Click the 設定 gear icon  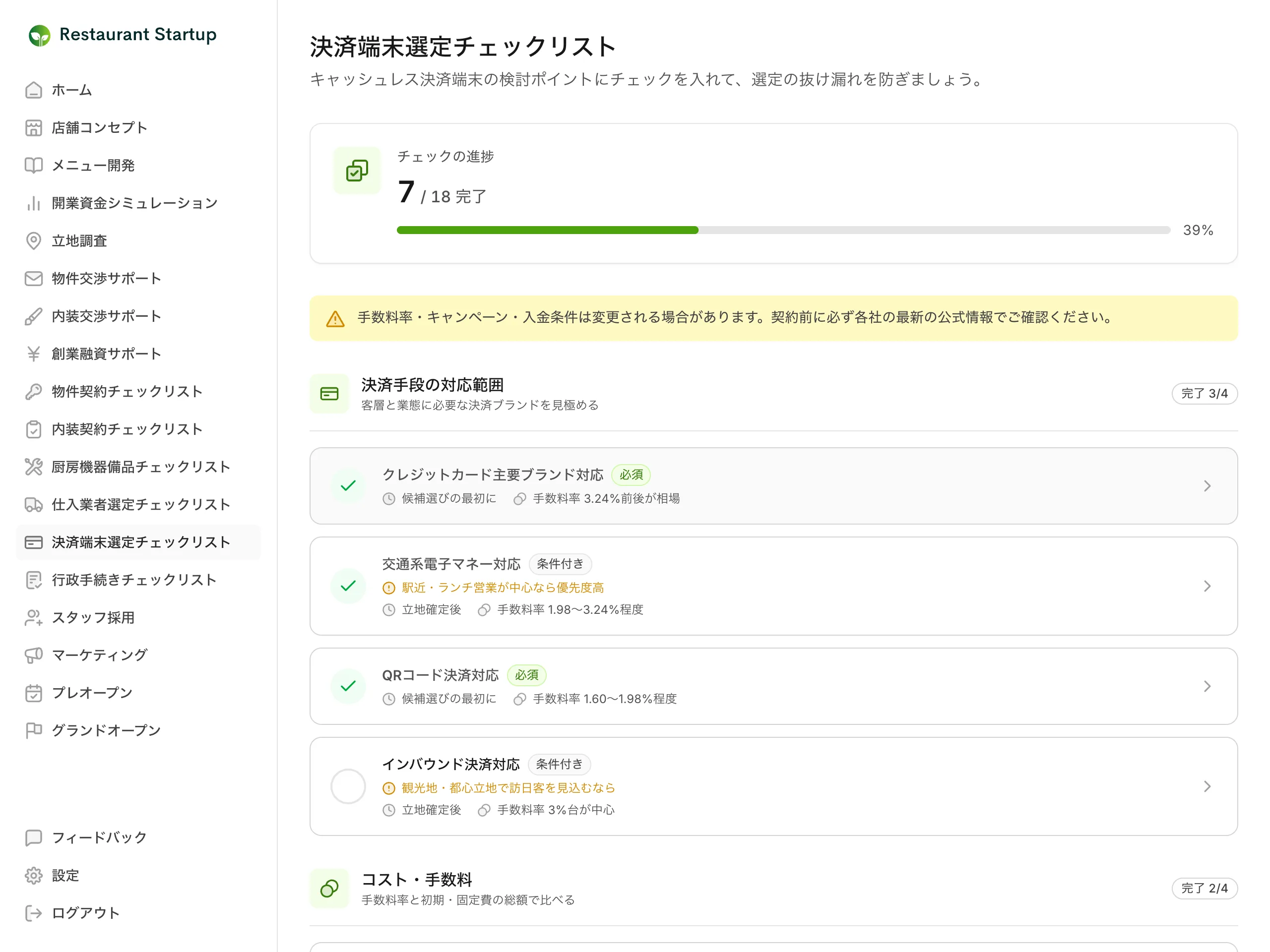pos(34,876)
